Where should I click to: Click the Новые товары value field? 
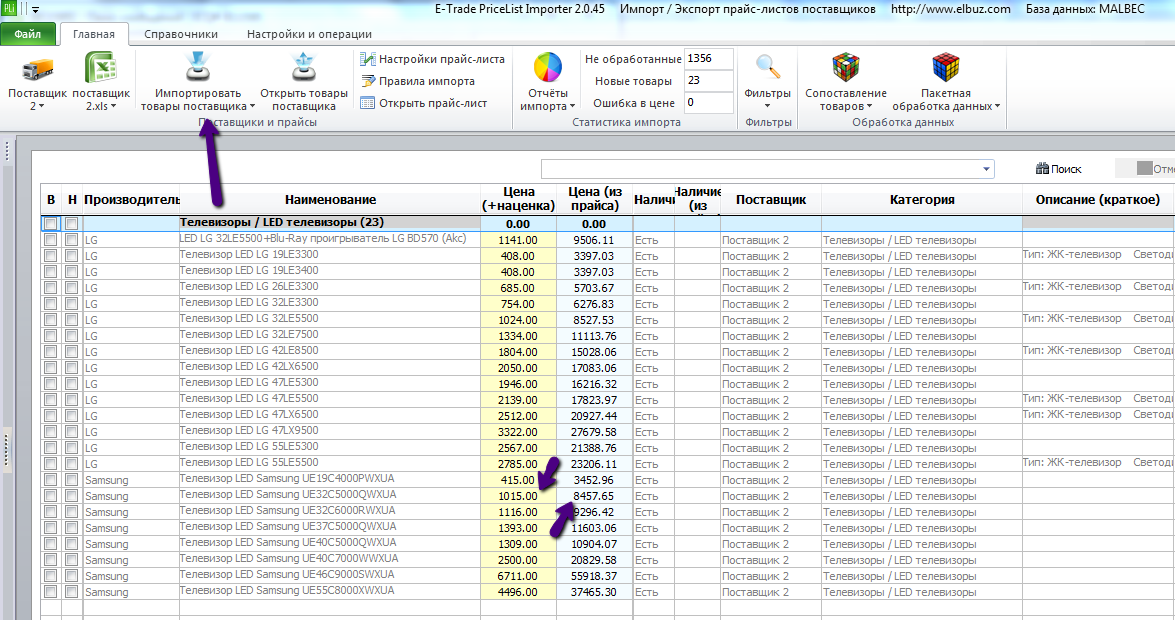coord(708,80)
